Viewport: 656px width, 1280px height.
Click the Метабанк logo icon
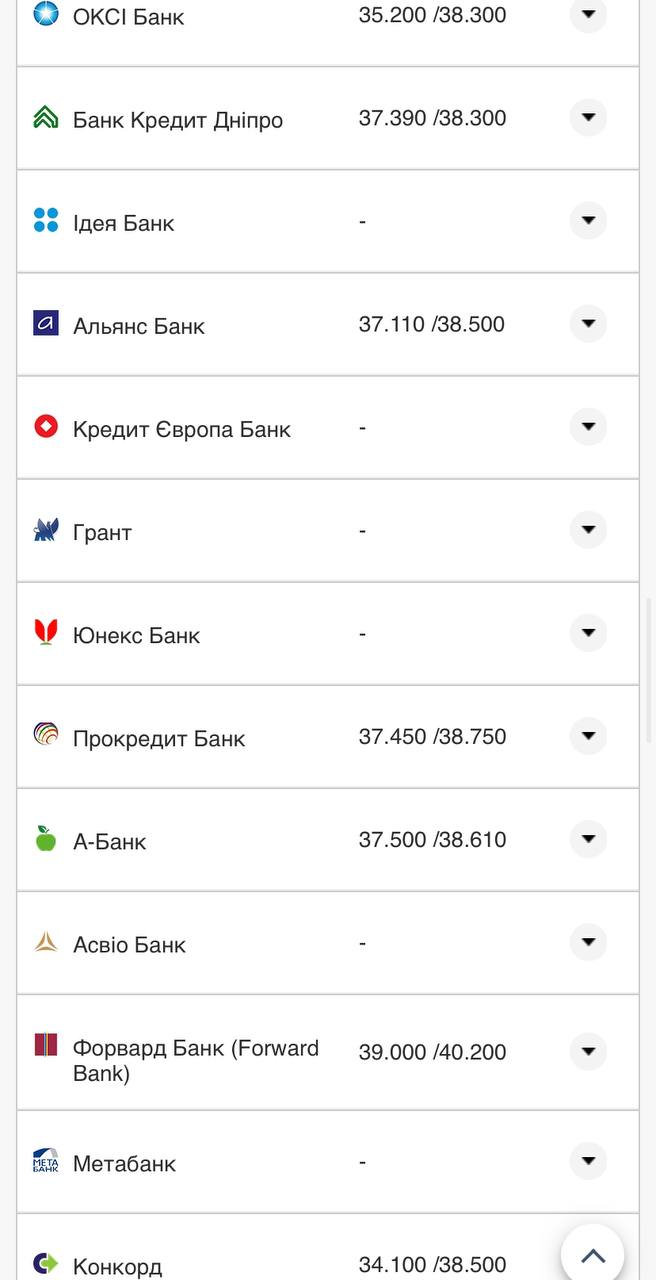click(x=46, y=1161)
